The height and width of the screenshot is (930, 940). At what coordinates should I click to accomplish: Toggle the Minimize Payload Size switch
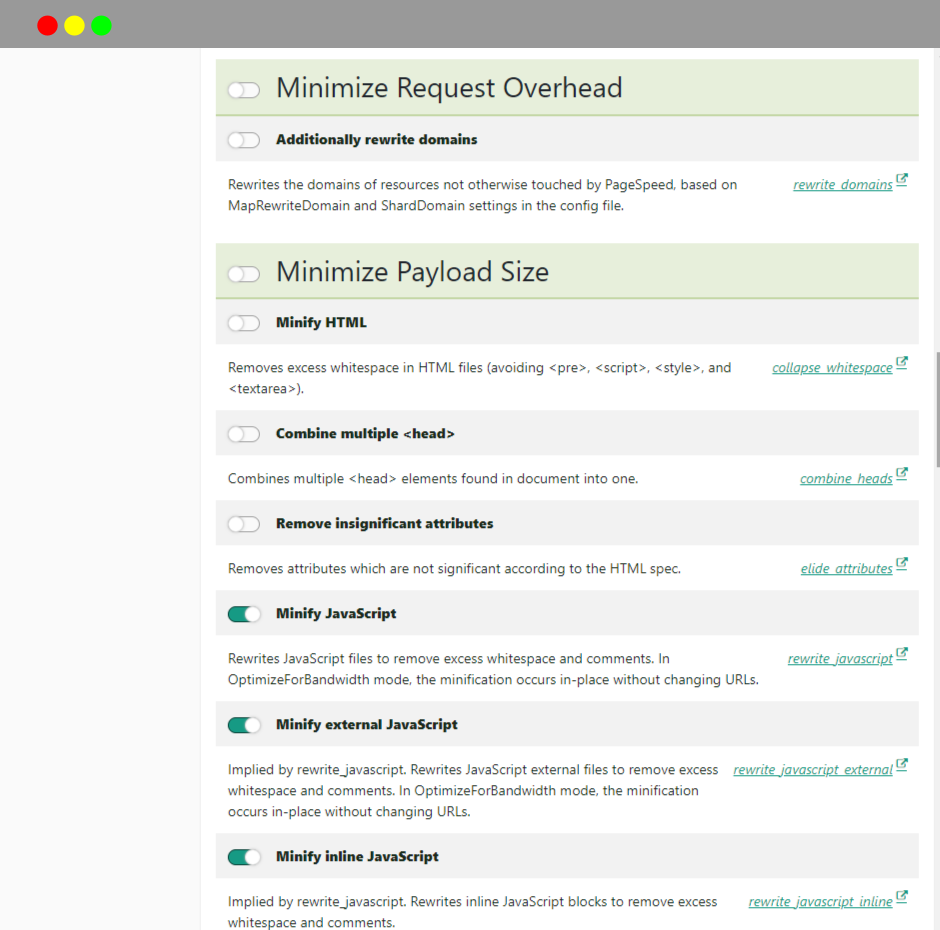point(243,274)
